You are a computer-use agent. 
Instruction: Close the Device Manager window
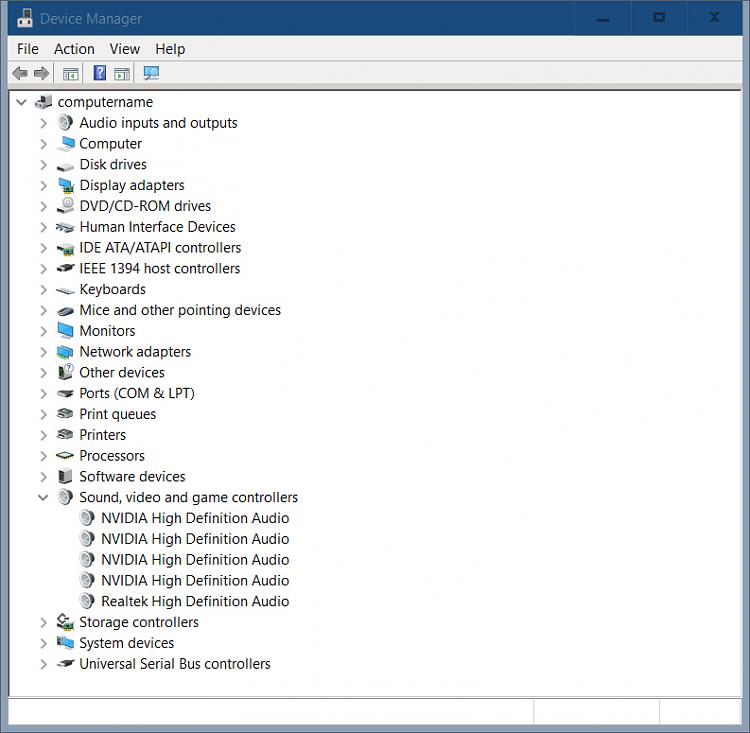[714, 18]
